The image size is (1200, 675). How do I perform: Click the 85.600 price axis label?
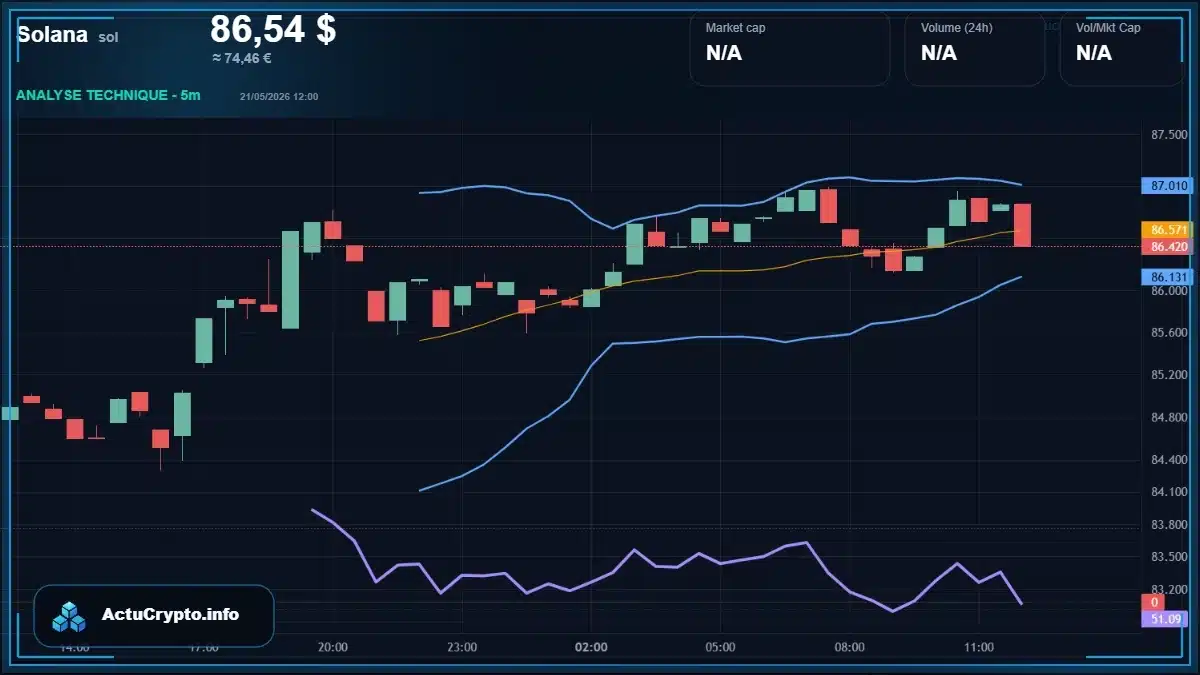tap(1169, 333)
